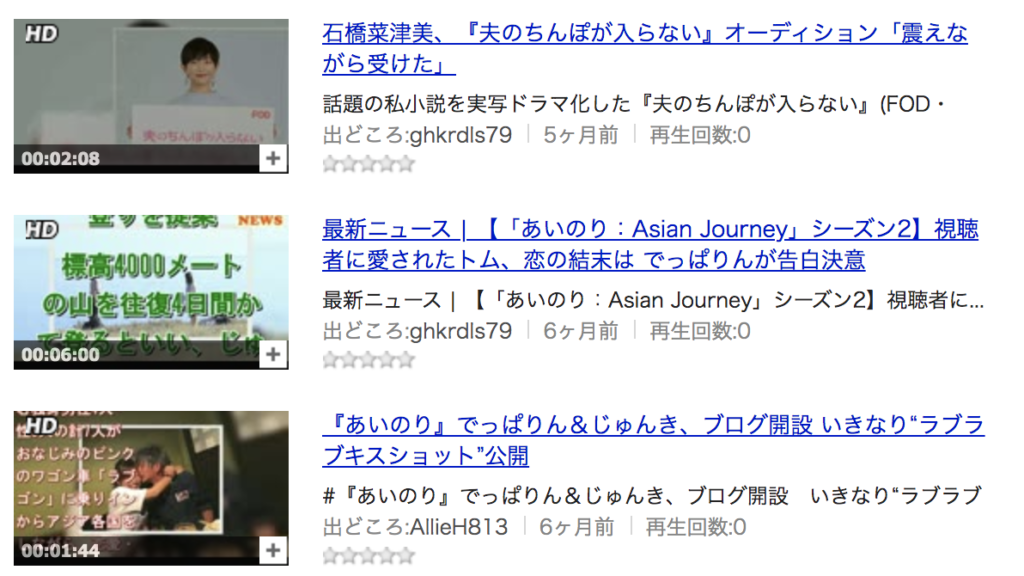Image resolution: width=1024 pixels, height=576 pixels.
Task: Click the 話題の私小説 description text
Action: tap(633, 104)
